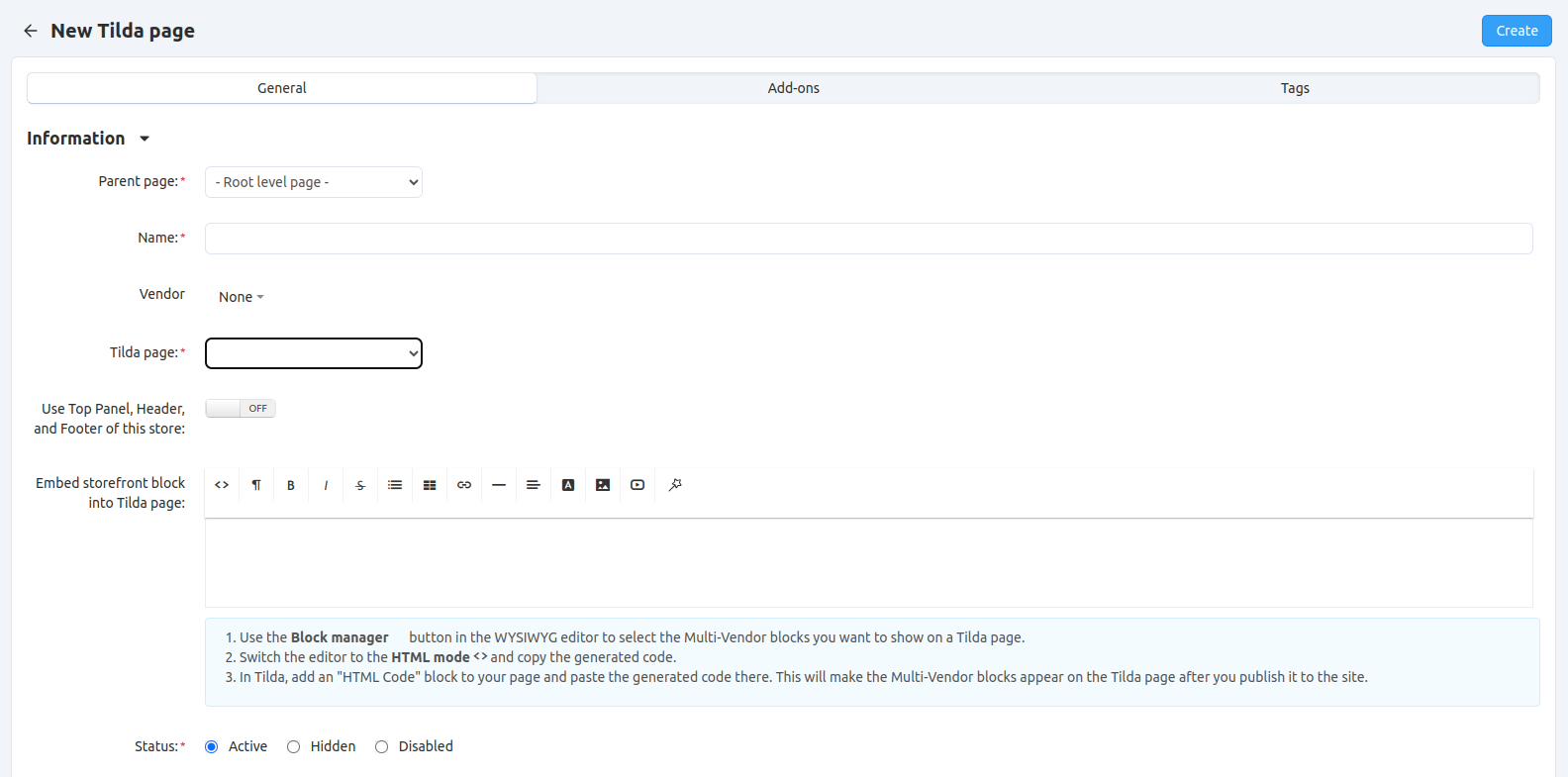The height and width of the screenshot is (777, 1568).
Task: Open the font color tool in the editor
Action: click(x=568, y=485)
